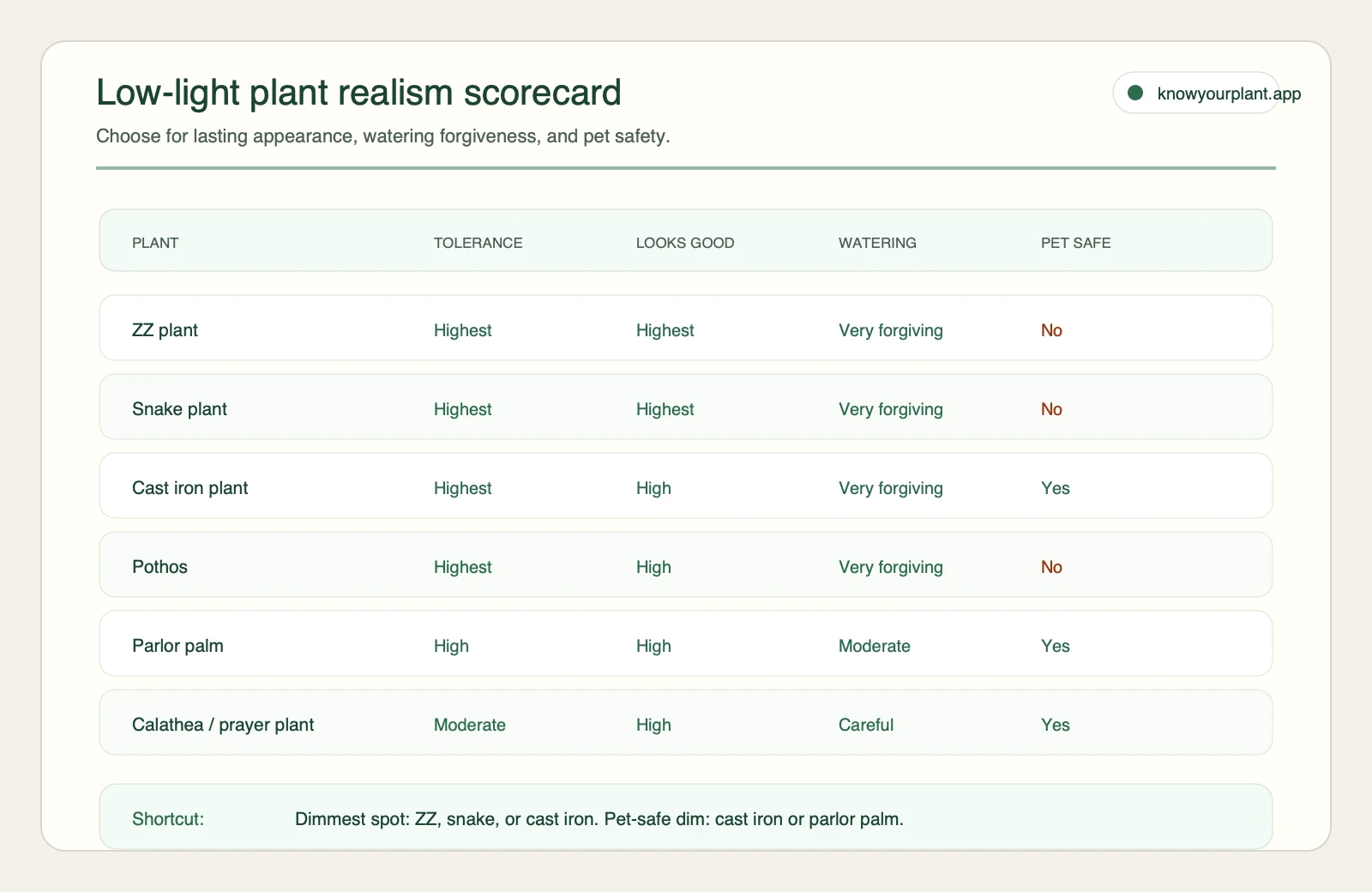Click the Dimmest spot shortcut tip text
The width and height of the screenshot is (1372, 892).
(x=599, y=819)
